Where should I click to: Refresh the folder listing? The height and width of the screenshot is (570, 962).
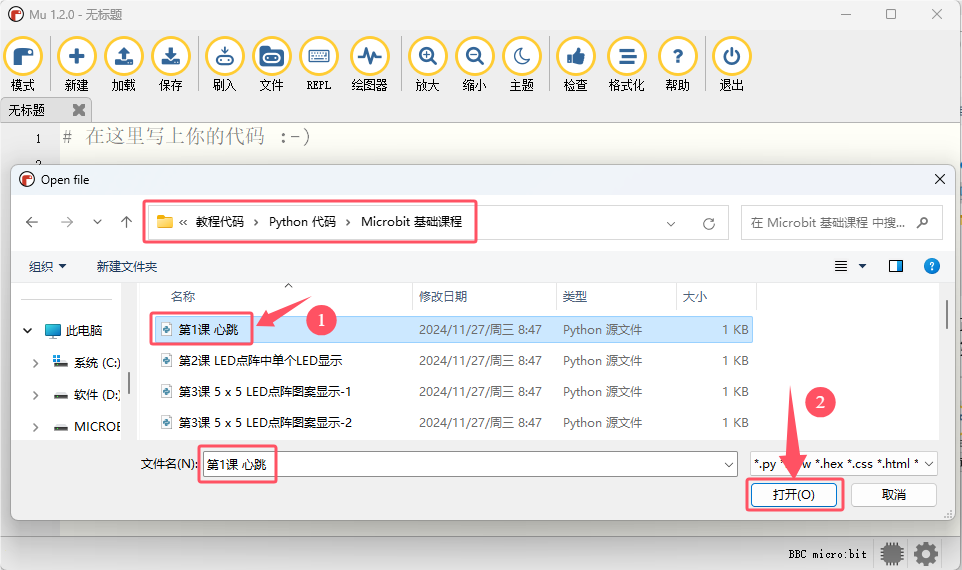[x=709, y=223]
